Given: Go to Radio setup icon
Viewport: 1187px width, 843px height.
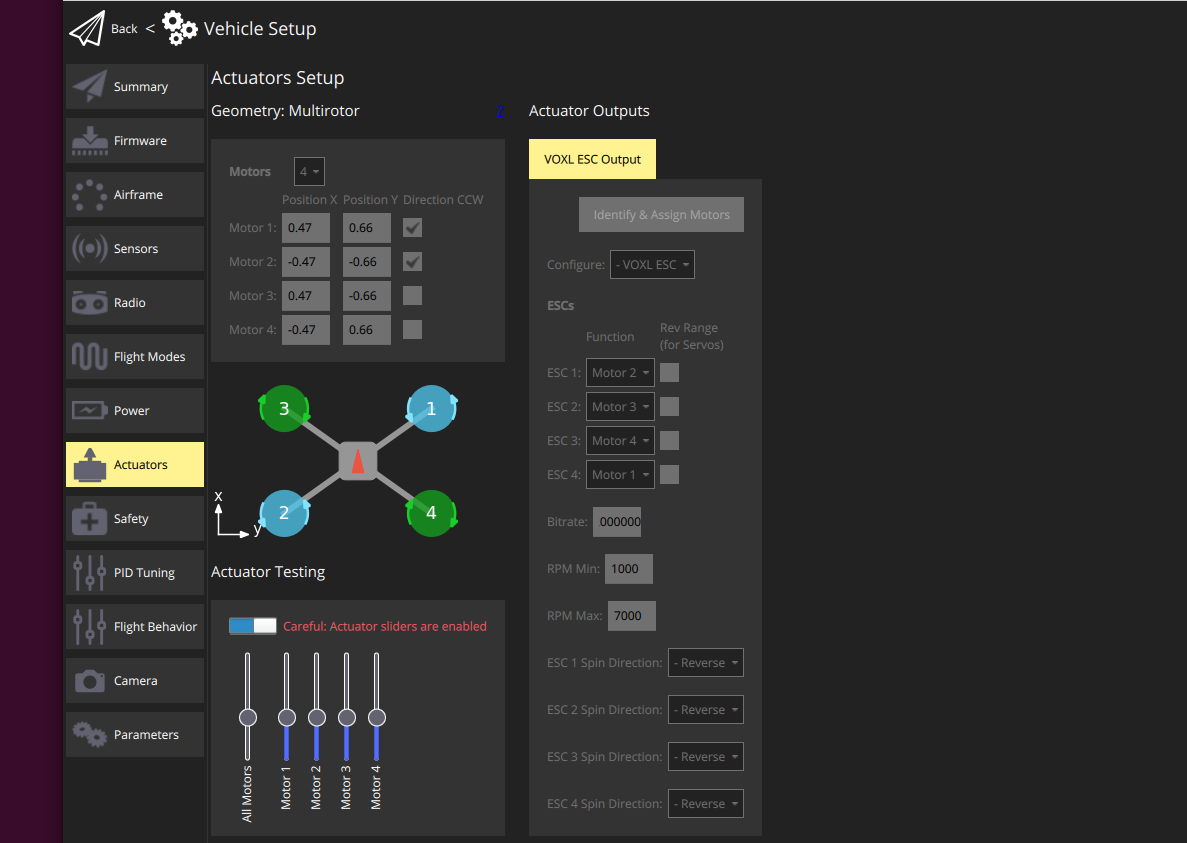Looking at the screenshot, I should click(90, 303).
